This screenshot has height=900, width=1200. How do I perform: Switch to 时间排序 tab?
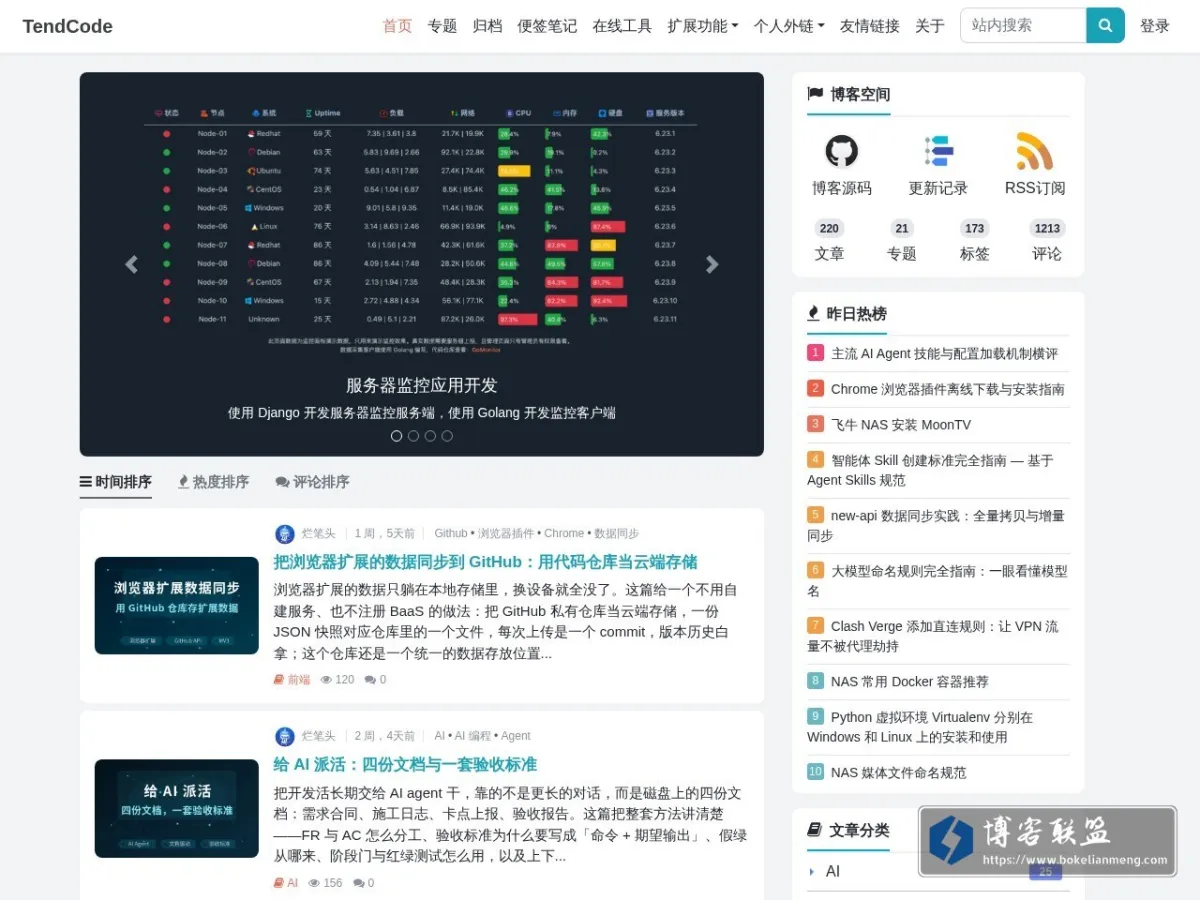point(116,482)
